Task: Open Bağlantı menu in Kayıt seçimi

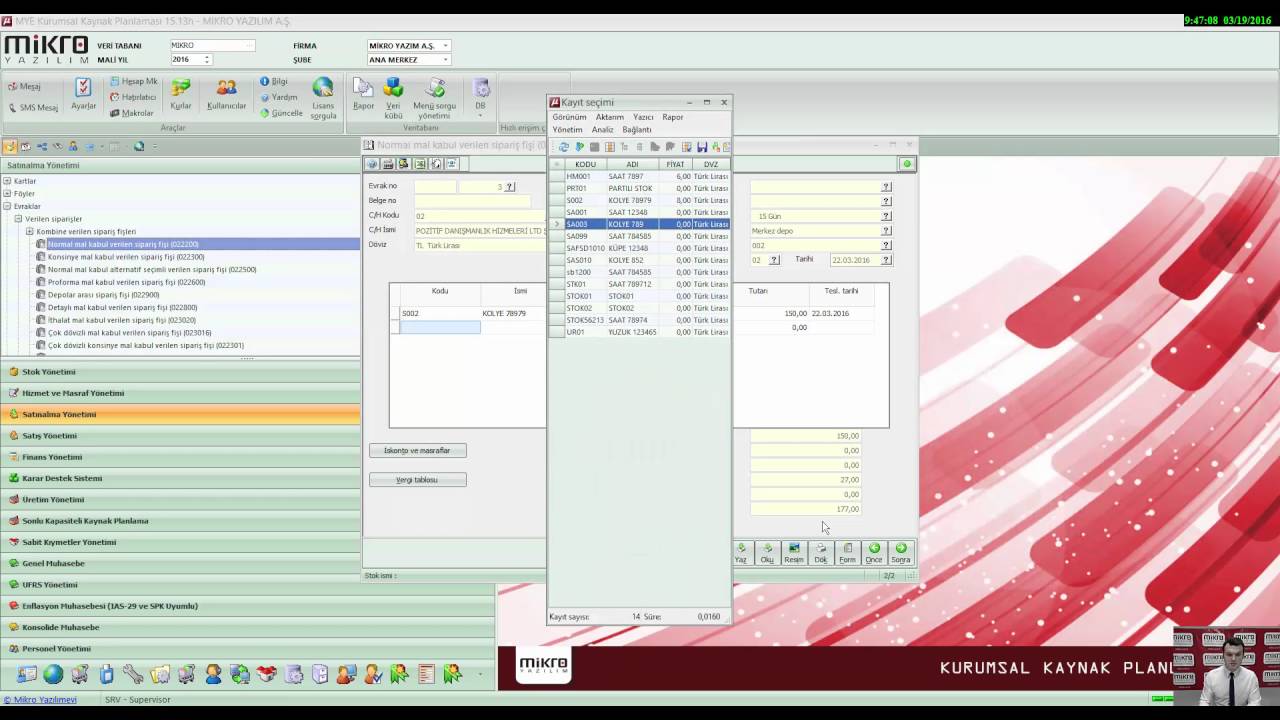Action: point(637,130)
